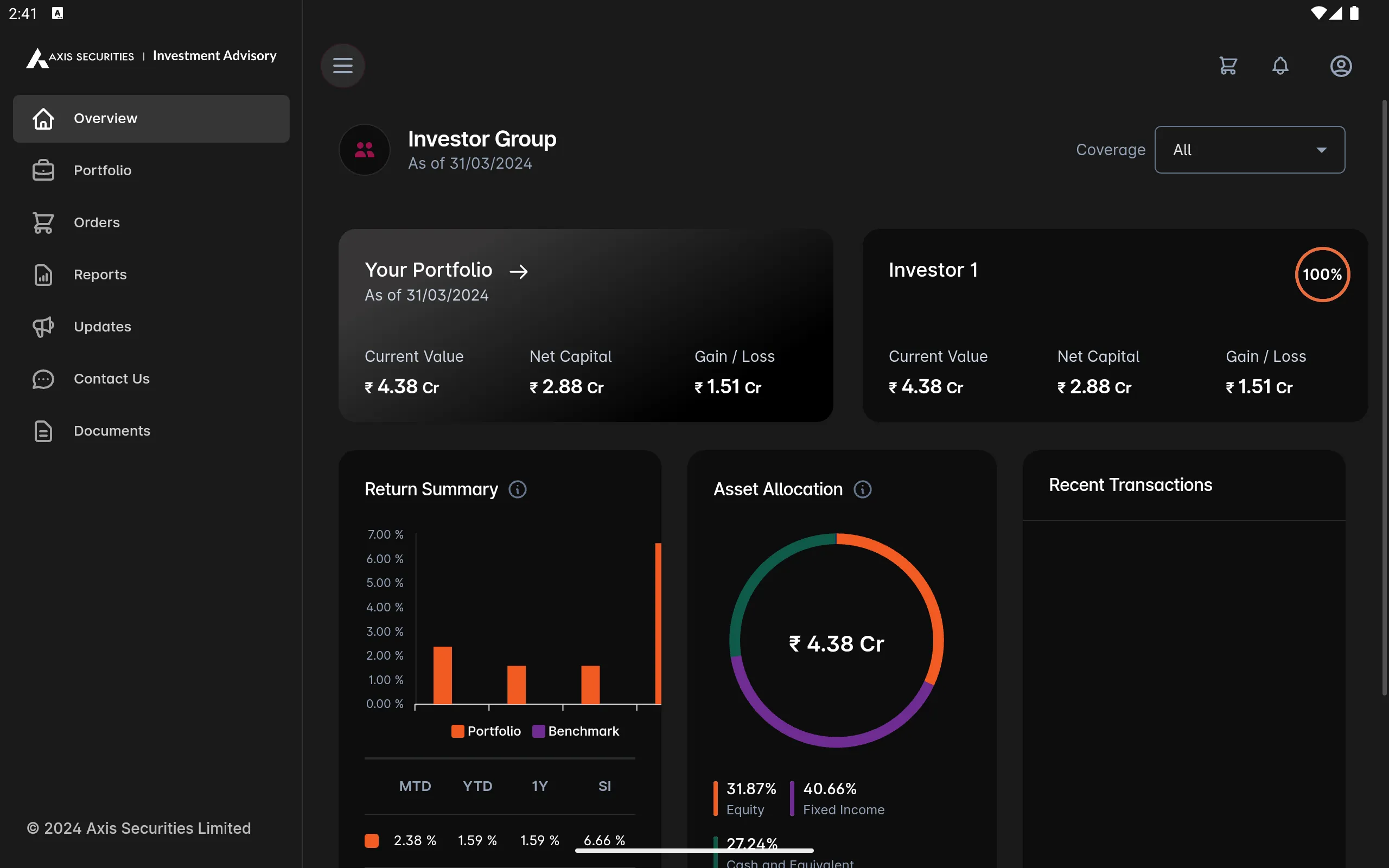This screenshot has width=1389, height=868.
Task: Click the Investor 1 card title
Action: tap(933, 270)
